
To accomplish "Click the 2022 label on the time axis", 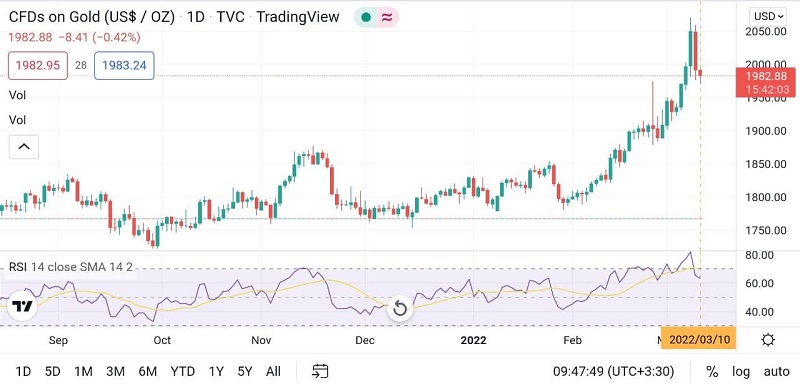I will [473, 340].
